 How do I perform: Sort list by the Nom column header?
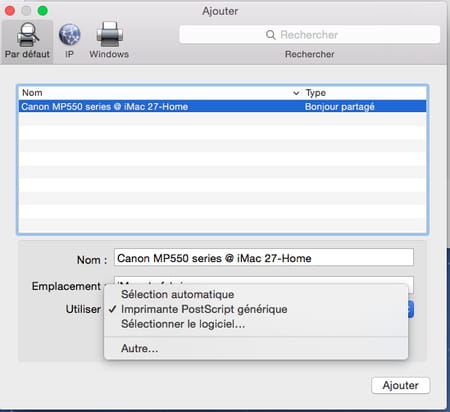pyautogui.click(x=32, y=93)
